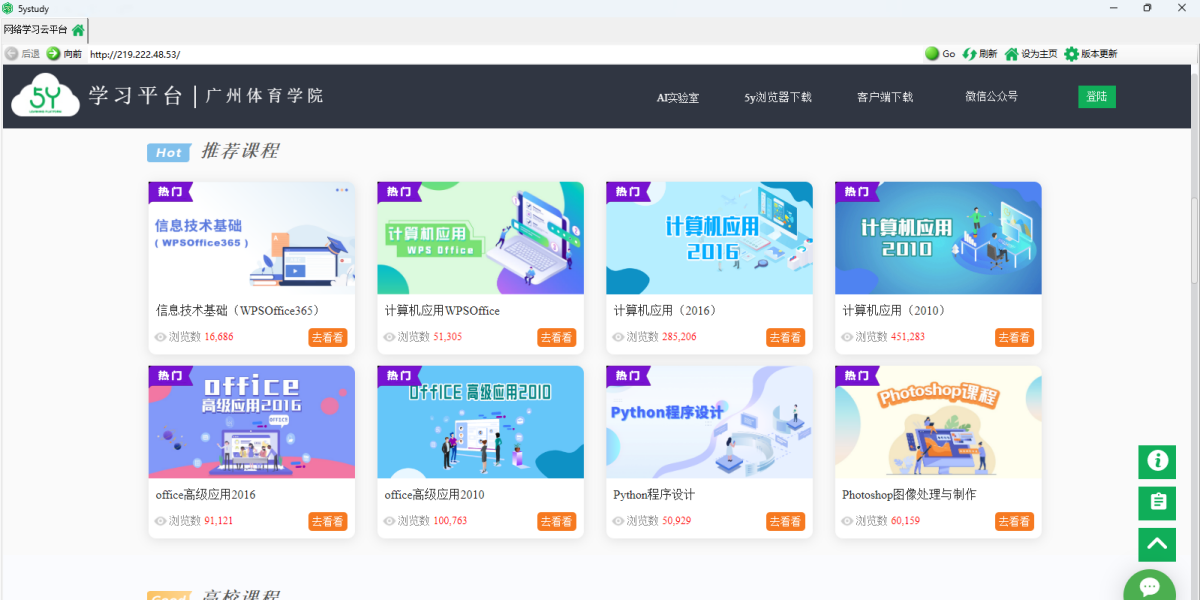Click the version update gear icon
1200x600 pixels.
coord(1071,54)
